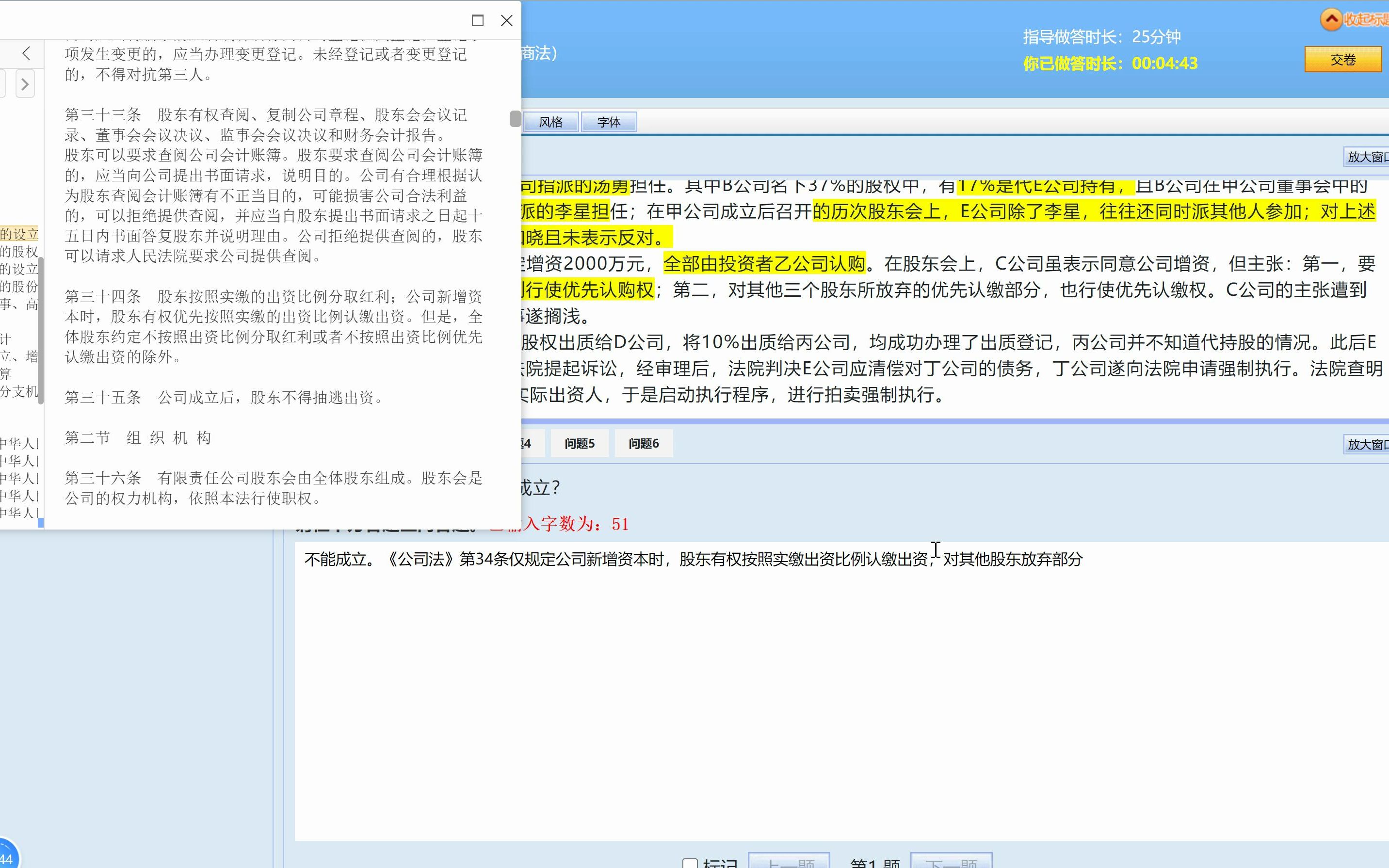Select sidebar chapter ending 分支机
The height and width of the screenshot is (868, 1389).
pos(19,391)
